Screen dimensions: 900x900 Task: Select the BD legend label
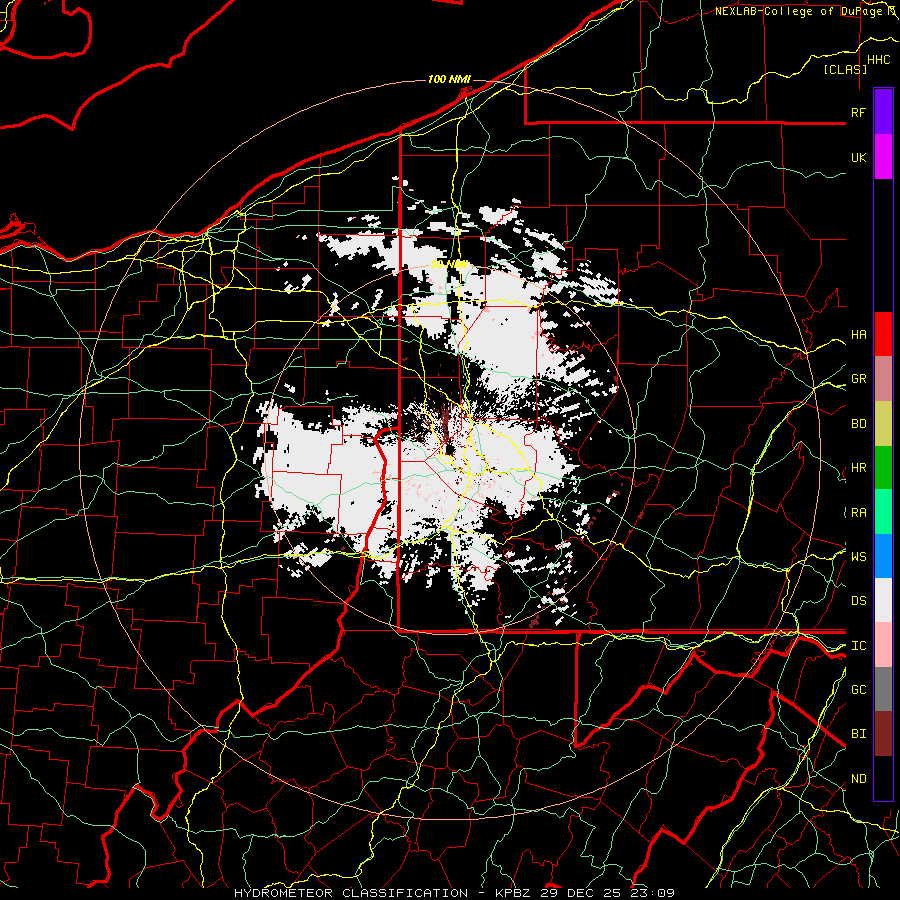[858, 424]
